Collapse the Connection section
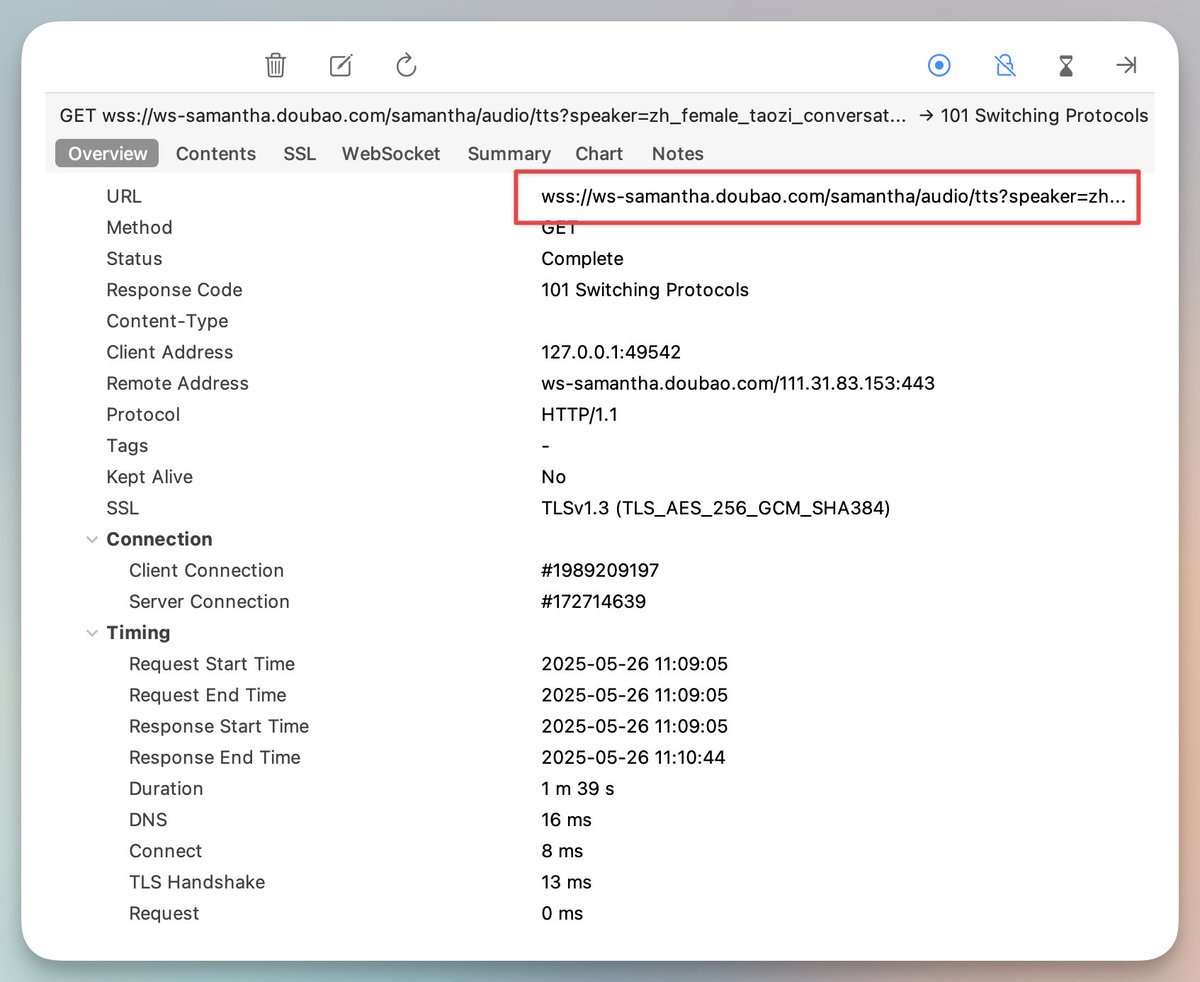Image resolution: width=1200 pixels, height=982 pixels. [92, 539]
